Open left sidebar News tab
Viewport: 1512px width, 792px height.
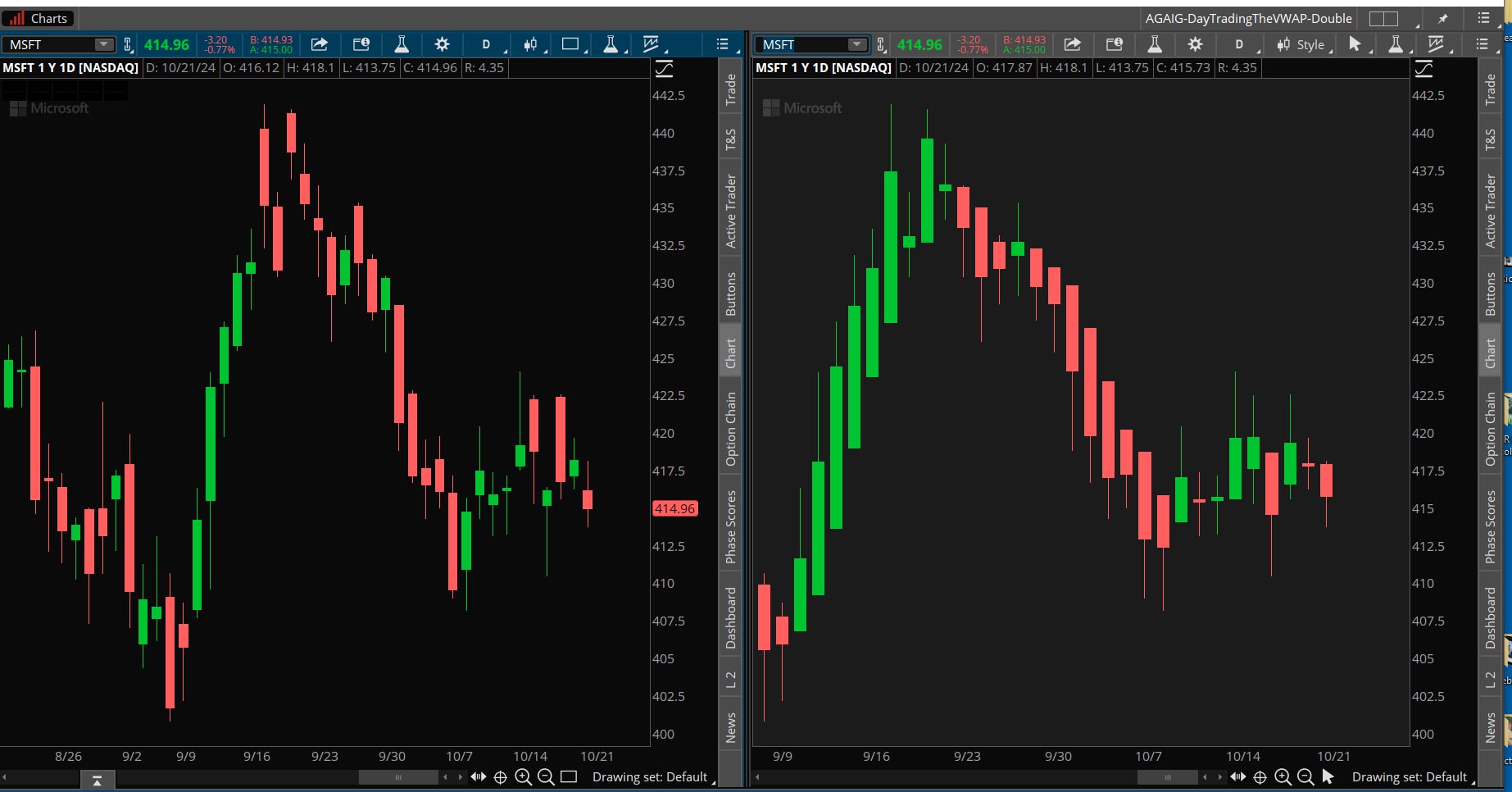pyautogui.click(x=730, y=727)
